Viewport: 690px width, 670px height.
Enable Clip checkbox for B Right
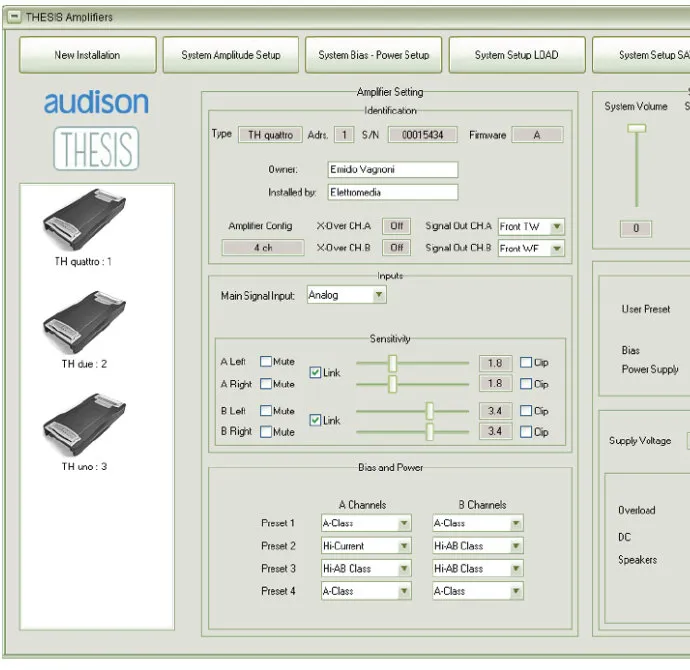[526, 432]
